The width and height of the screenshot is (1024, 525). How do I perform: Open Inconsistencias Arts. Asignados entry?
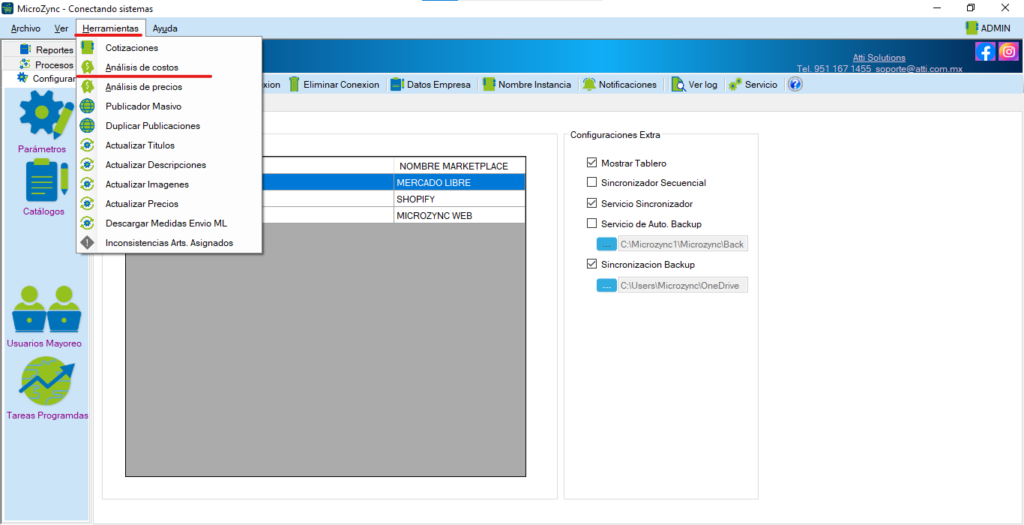[169, 243]
